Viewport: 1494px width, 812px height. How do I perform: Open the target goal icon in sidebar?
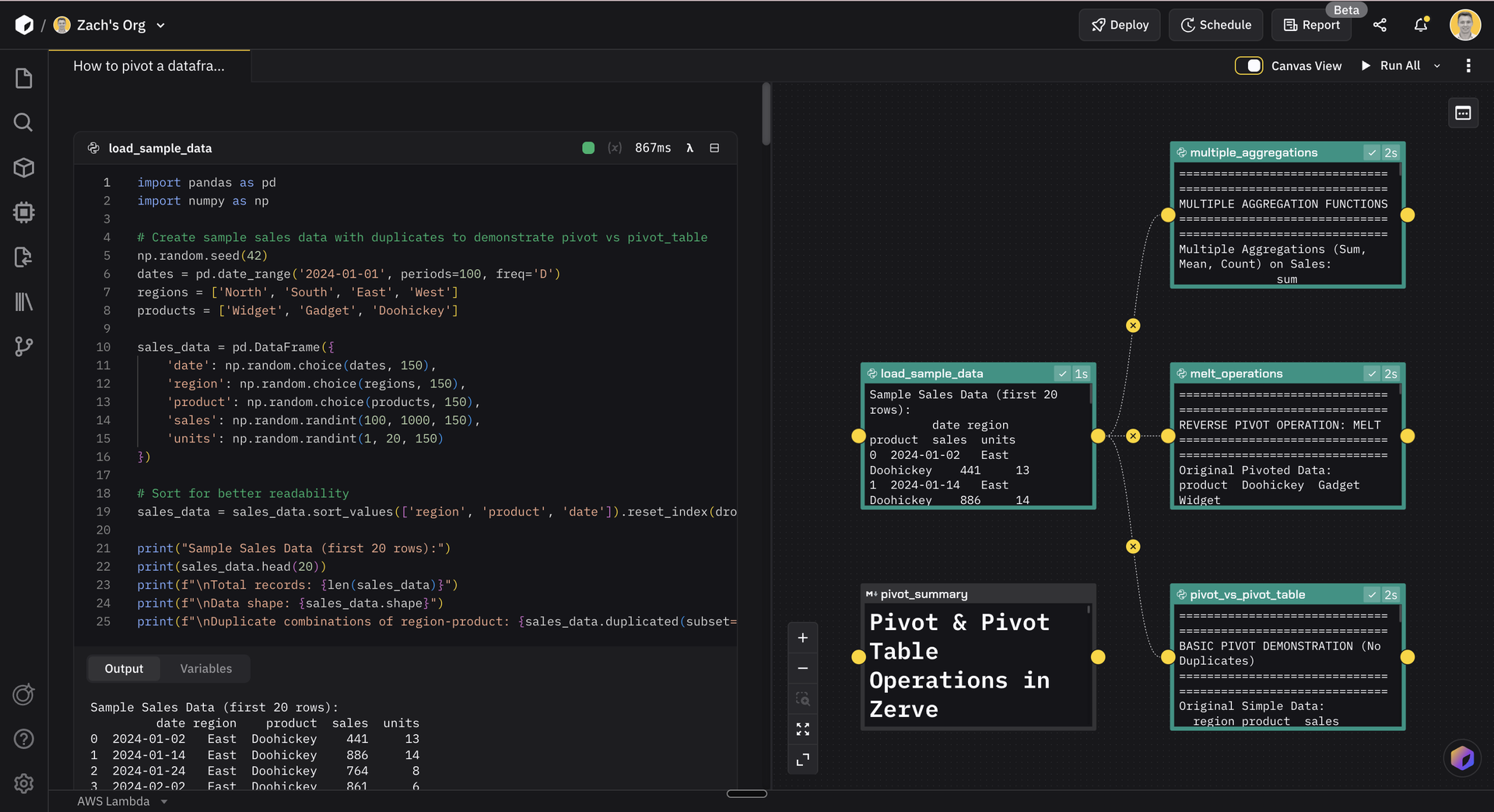[24, 694]
